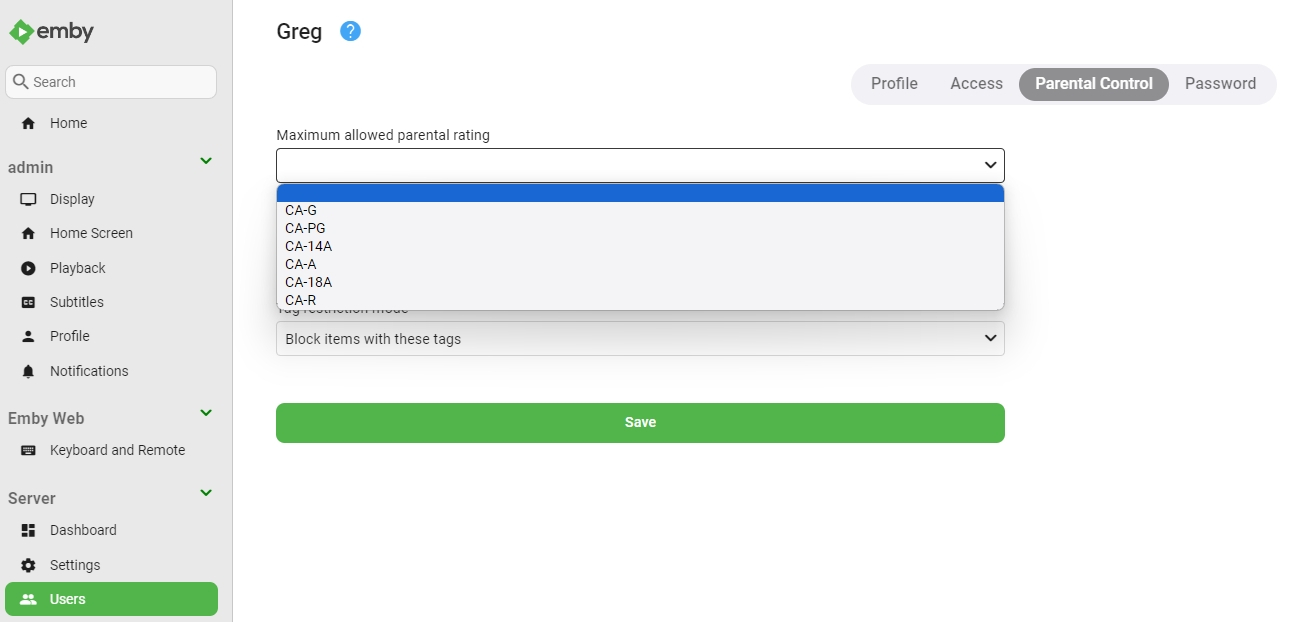Screen dimensions: 1305x622
Task: Select the Parental Control tab
Action: [1094, 84]
